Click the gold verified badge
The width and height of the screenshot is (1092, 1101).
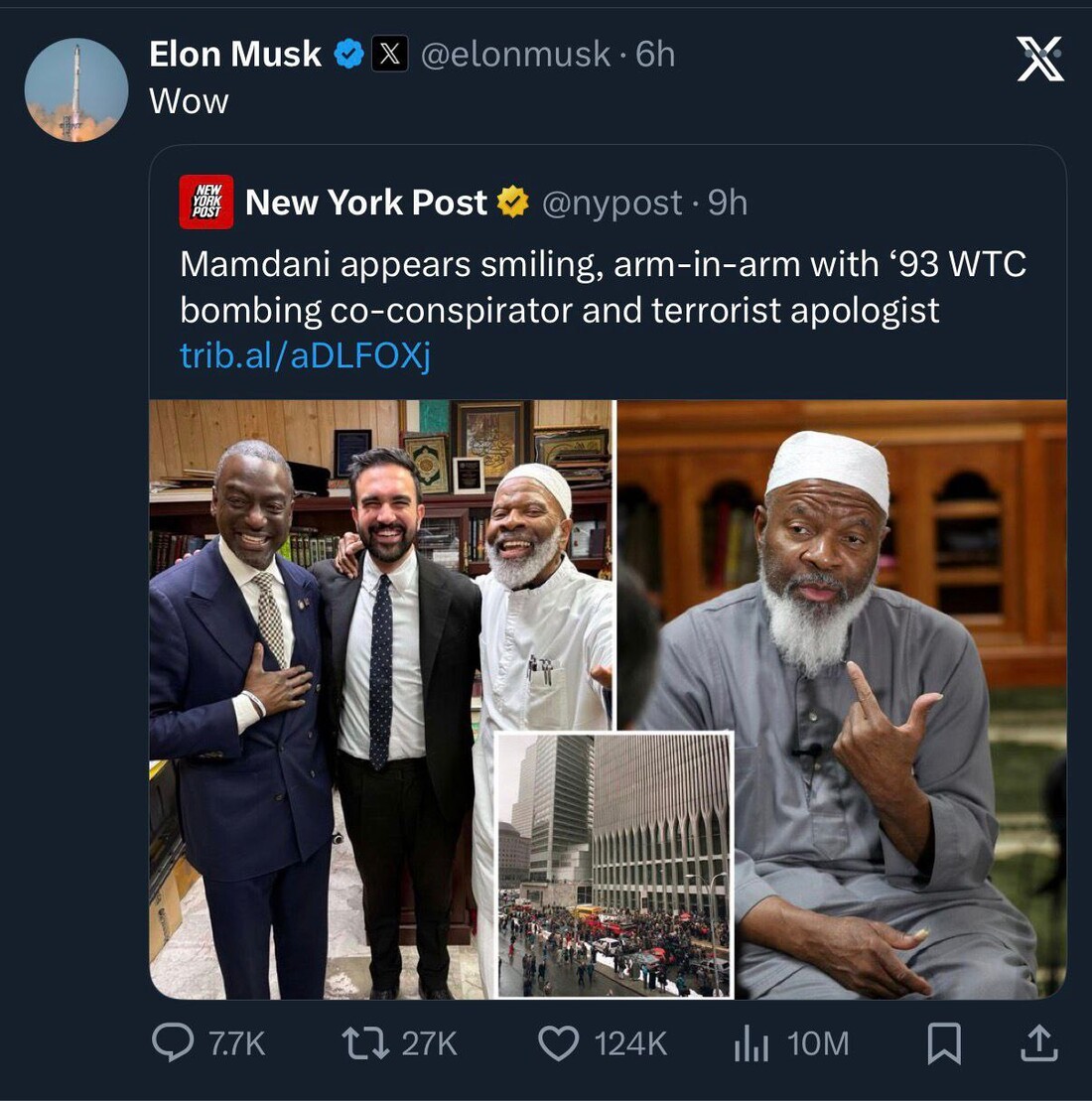point(512,203)
